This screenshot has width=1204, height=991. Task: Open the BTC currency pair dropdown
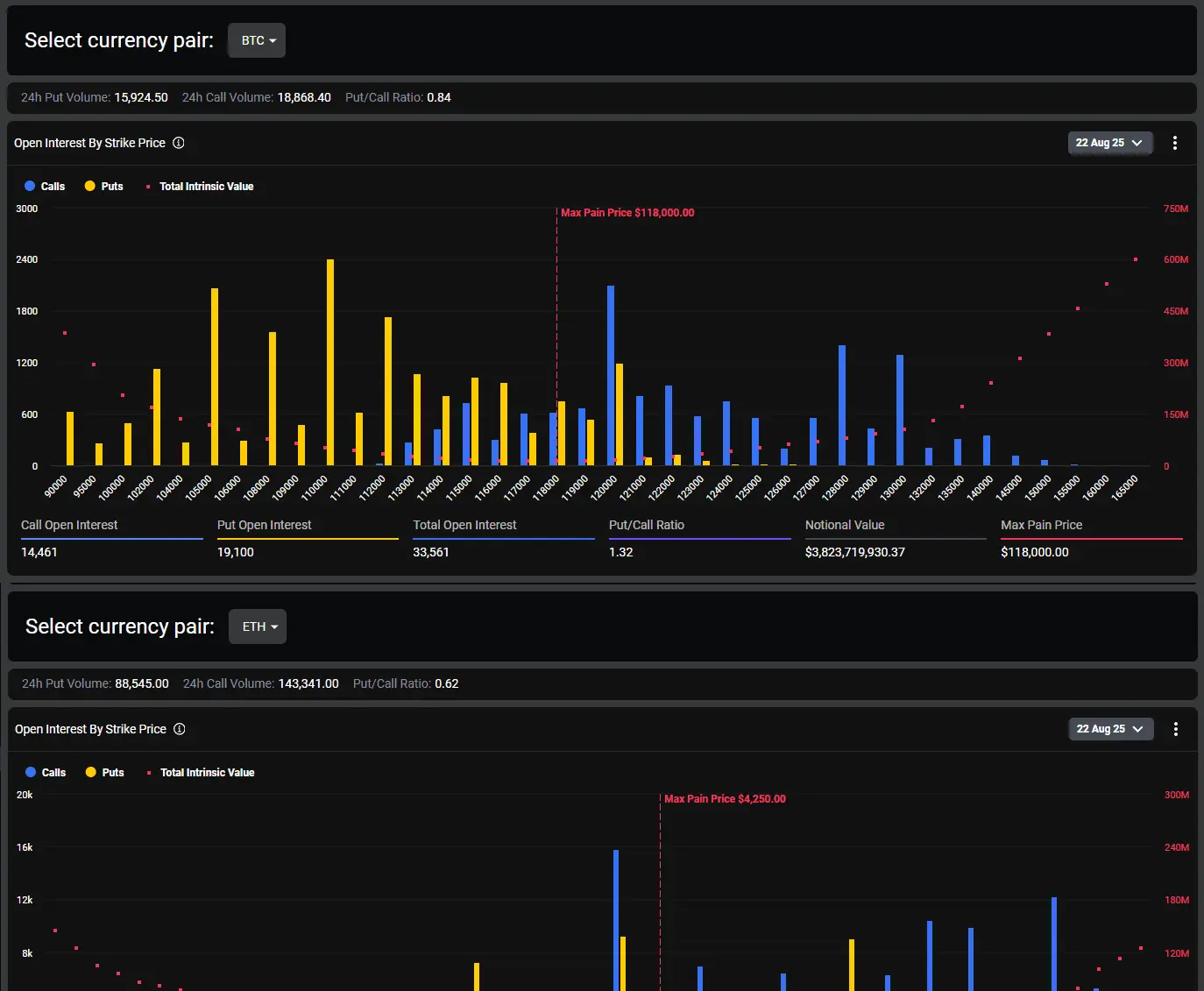coord(257,40)
